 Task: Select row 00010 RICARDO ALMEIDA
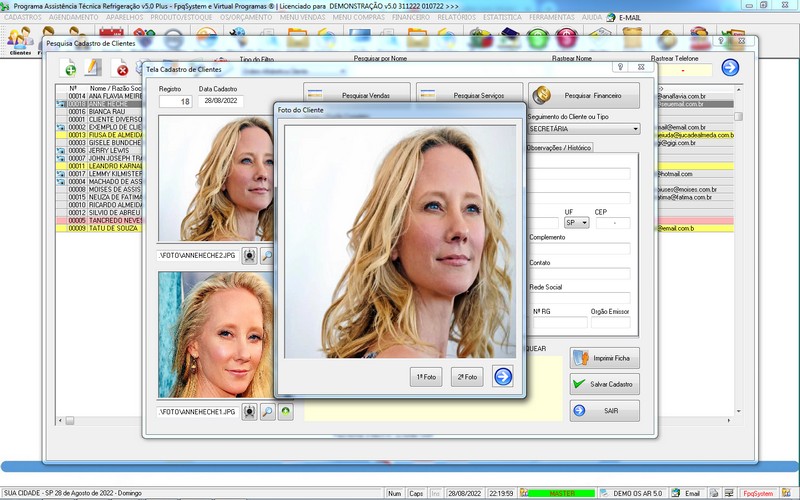pyautogui.click(x=99, y=205)
